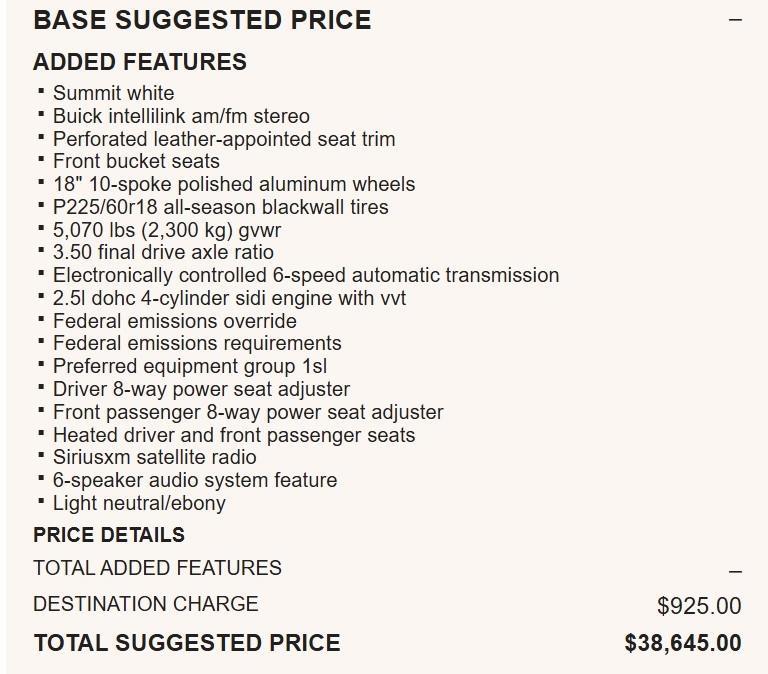768x674 pixels.
Task: Click the 3.50 final drive axle ratio item
Action: (x=163, y=252)
